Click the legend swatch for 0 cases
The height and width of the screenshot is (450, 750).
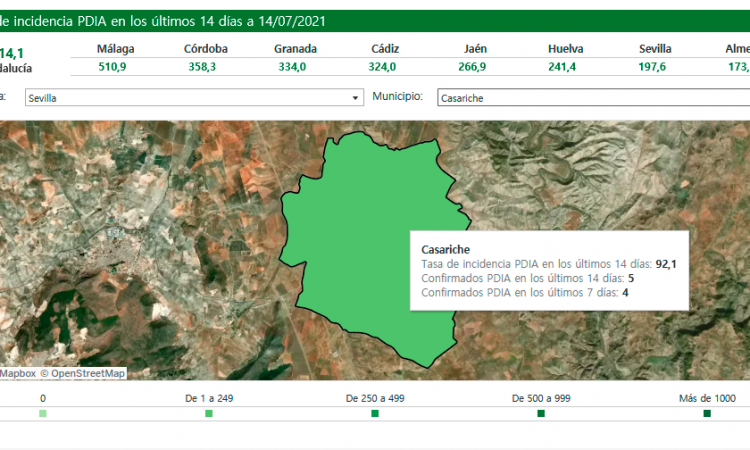[x=43, y=413]
